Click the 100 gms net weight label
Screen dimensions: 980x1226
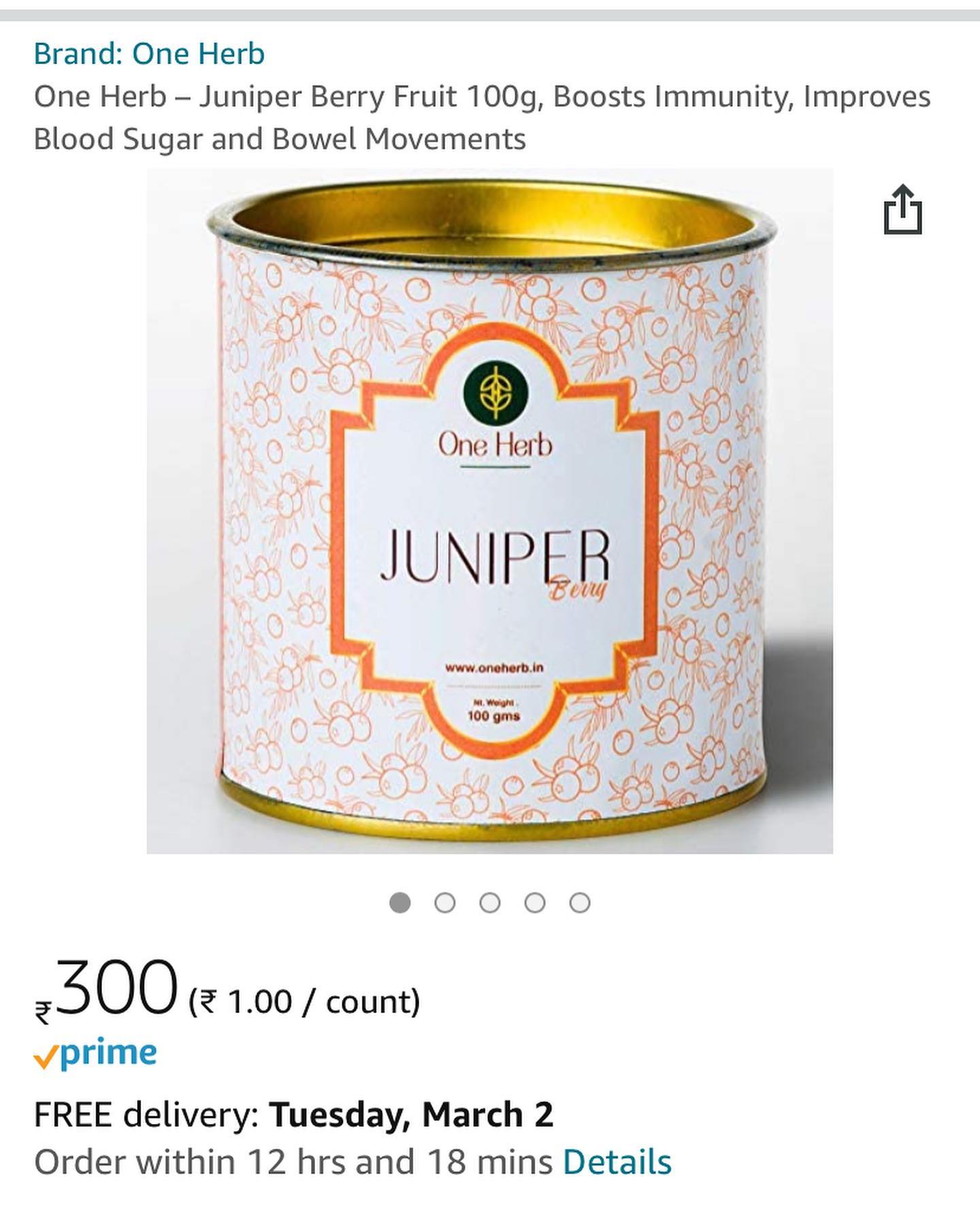(x=494, y=716)
